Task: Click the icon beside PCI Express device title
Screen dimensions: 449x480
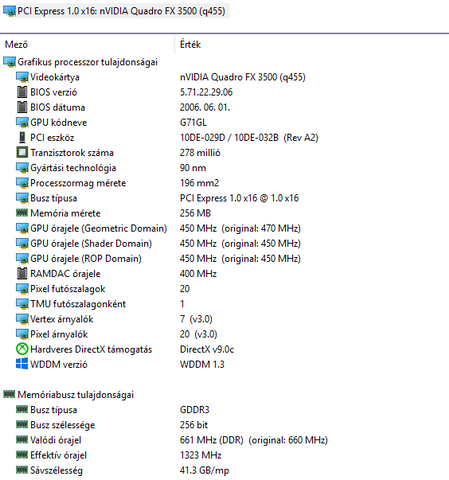Action: pyautogui.click(x=9, y=11)
